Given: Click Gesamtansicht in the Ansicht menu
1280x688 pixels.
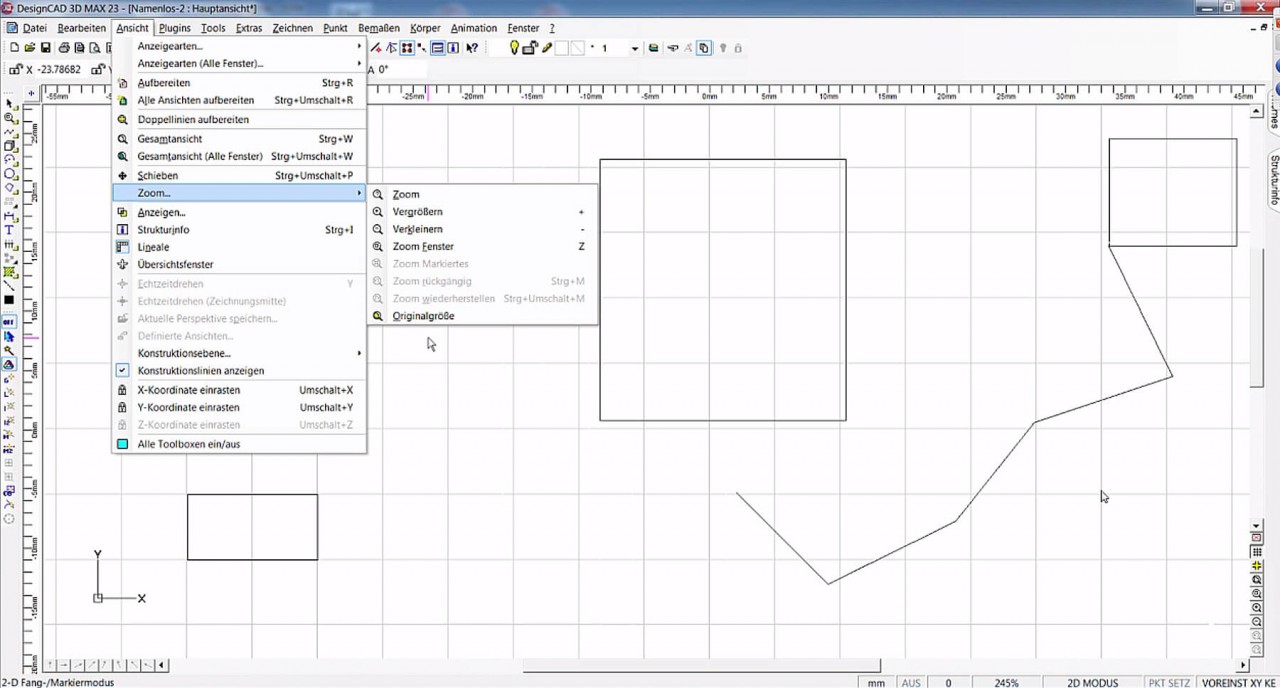Looking at the screenshot, I should point(170,139).
